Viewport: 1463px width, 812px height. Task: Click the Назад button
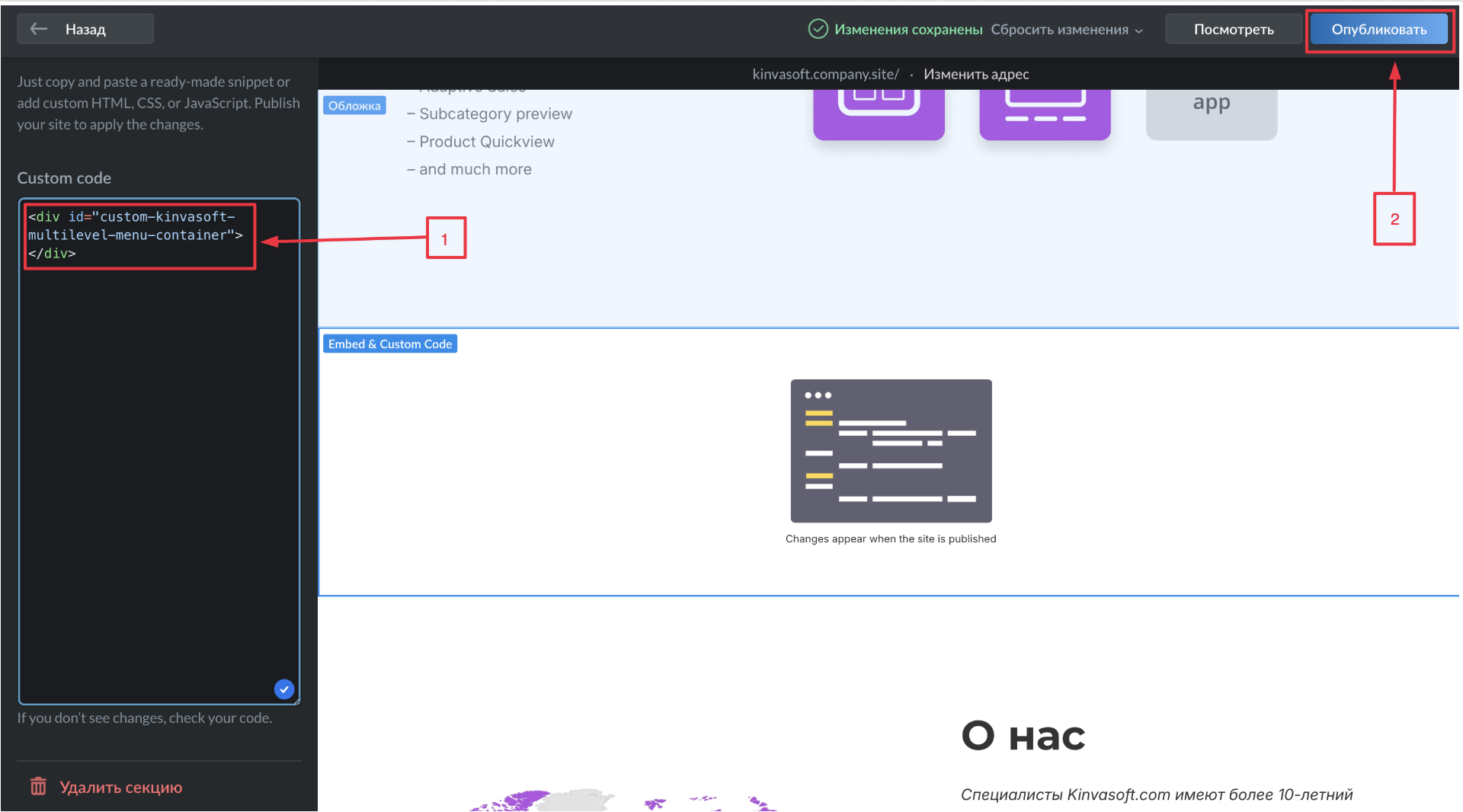(x=85, y=29)
